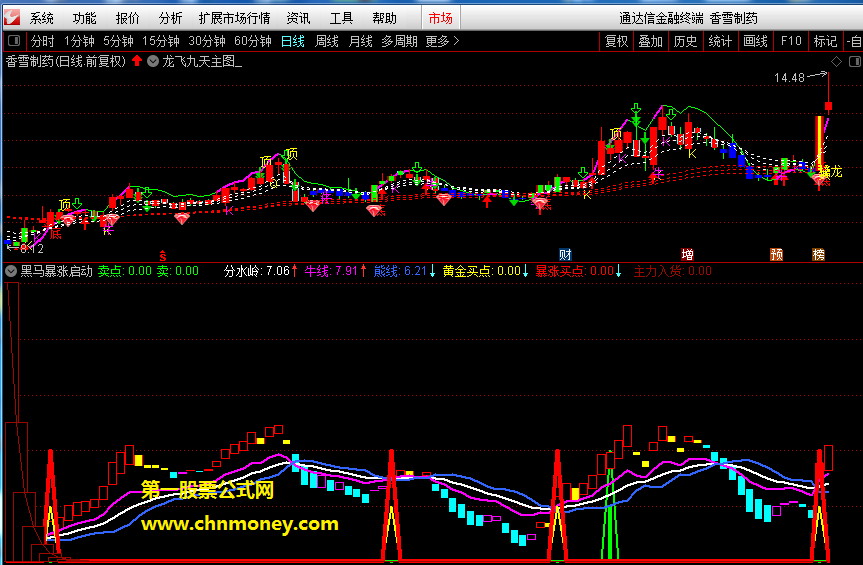Expand the 黑马暴涨启动 indicator dropdown
863x565 pixels.
11,271
